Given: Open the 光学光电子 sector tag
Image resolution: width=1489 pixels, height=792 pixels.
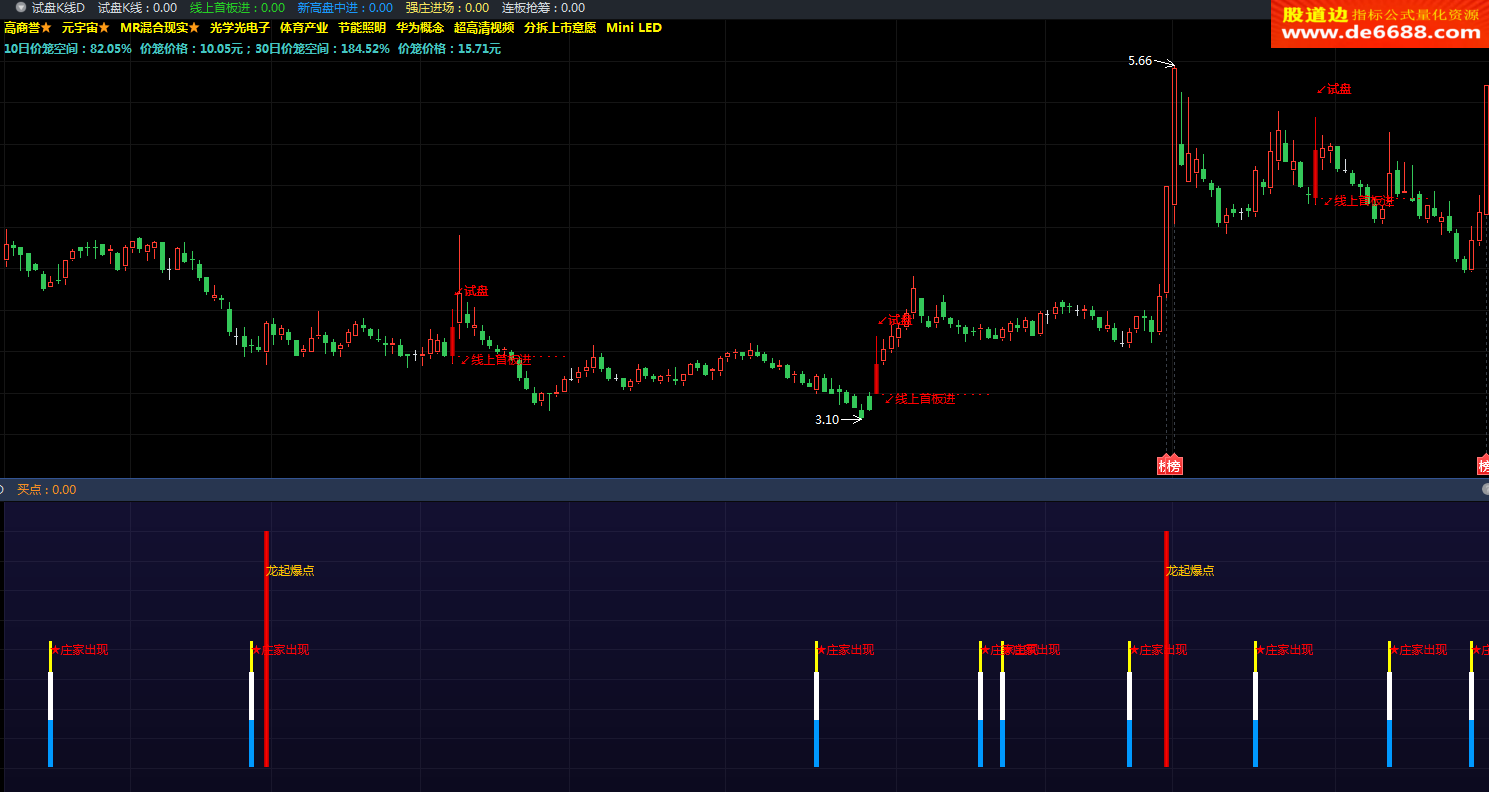Looking at the screenshot, I should point(240,28).
